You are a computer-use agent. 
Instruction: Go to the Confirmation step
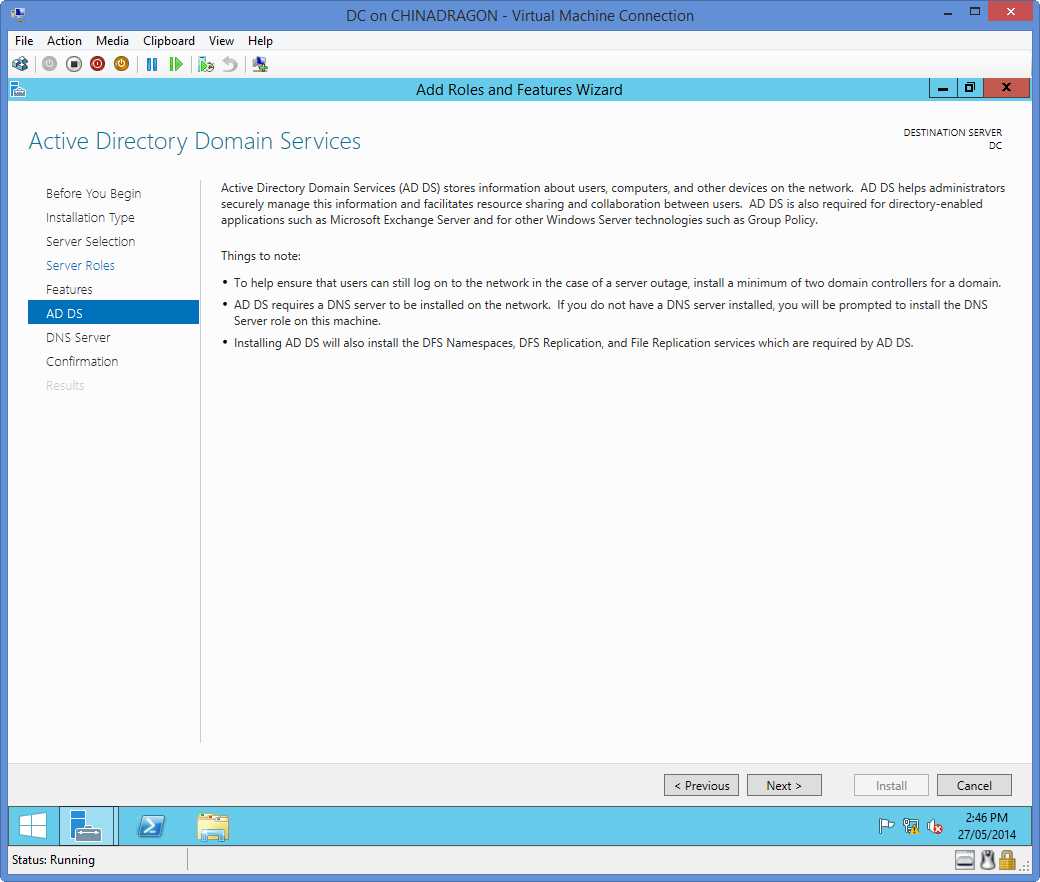[82, 361]
